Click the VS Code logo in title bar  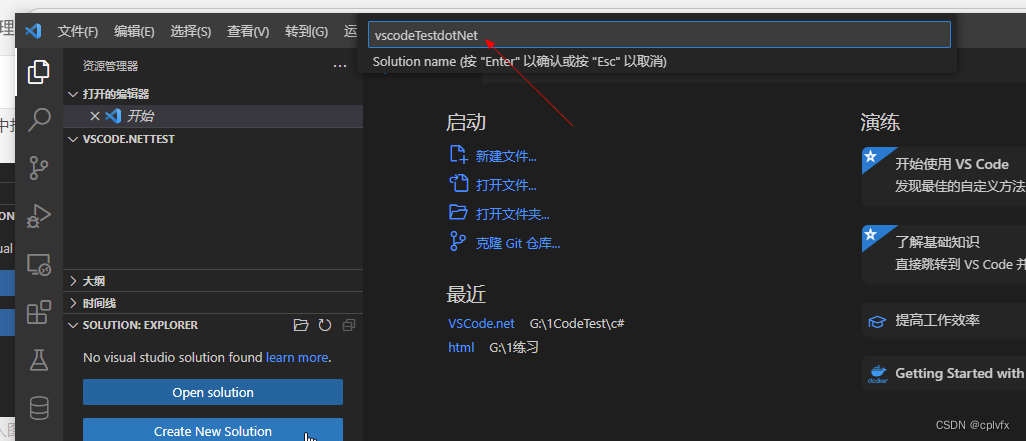pos(33,31)
